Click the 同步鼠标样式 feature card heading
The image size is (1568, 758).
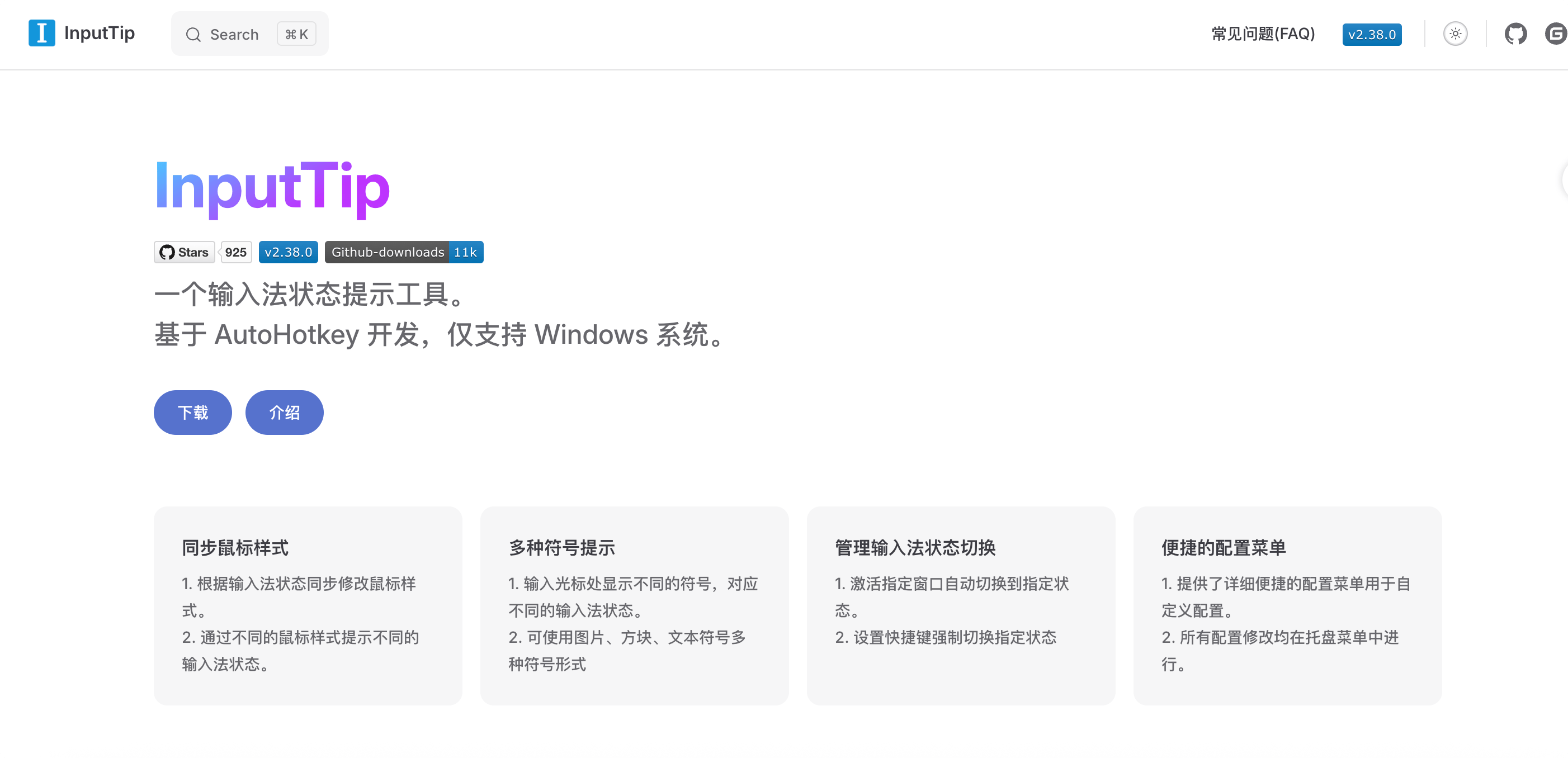pos(235,547)
